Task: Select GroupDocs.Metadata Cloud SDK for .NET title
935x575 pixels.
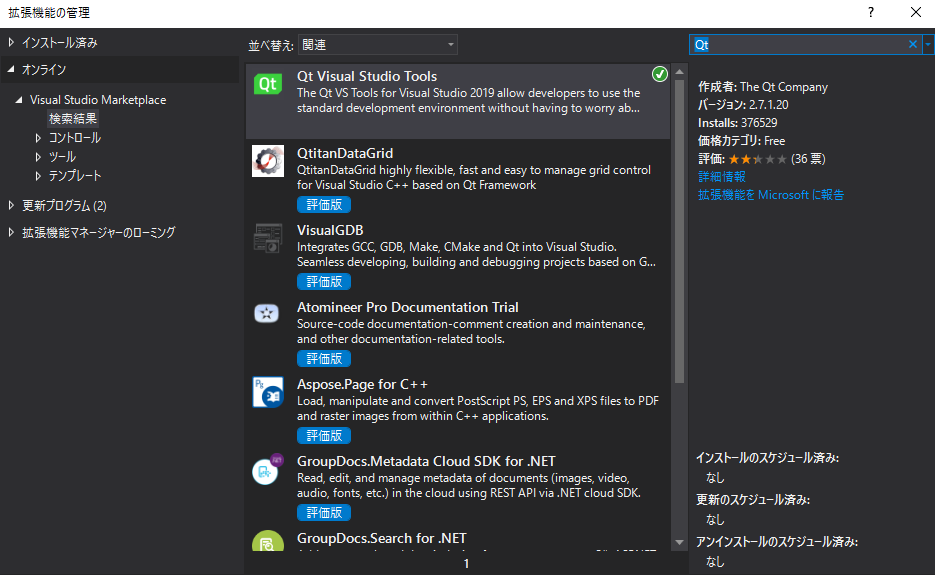Action: pos(426,461)
